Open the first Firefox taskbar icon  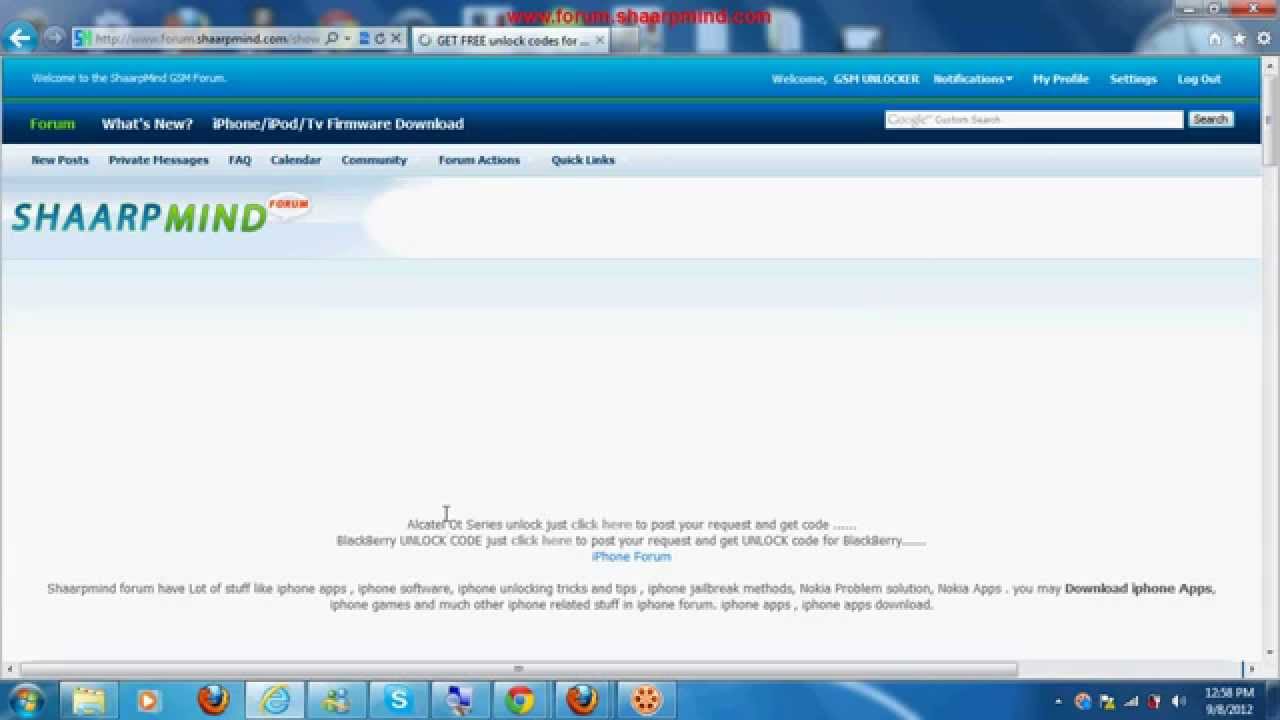(212, 700)
